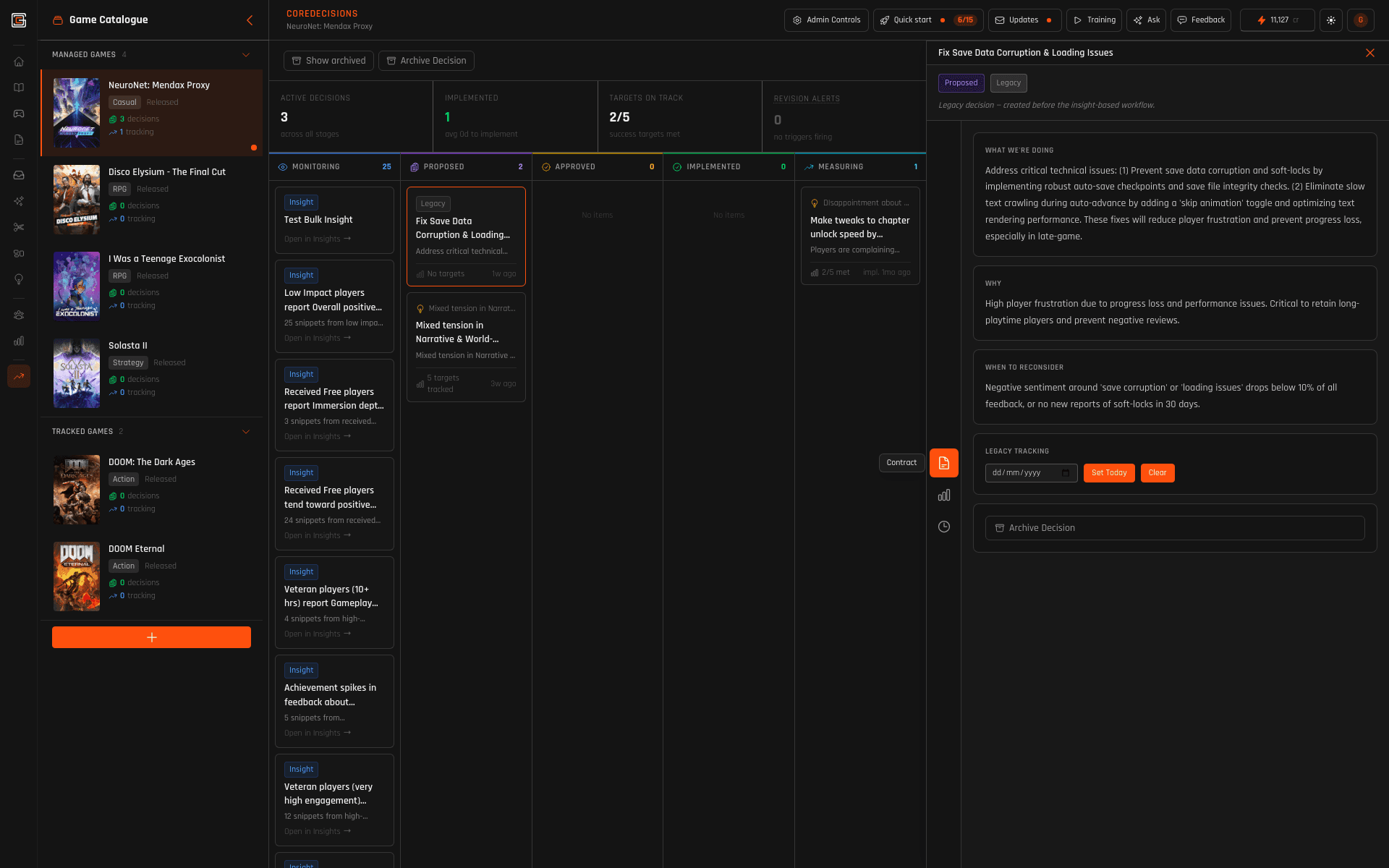Toggle Show archived decisions
Image resolution: width=1389 pixels, height=868 pixels.
point(328,61)
